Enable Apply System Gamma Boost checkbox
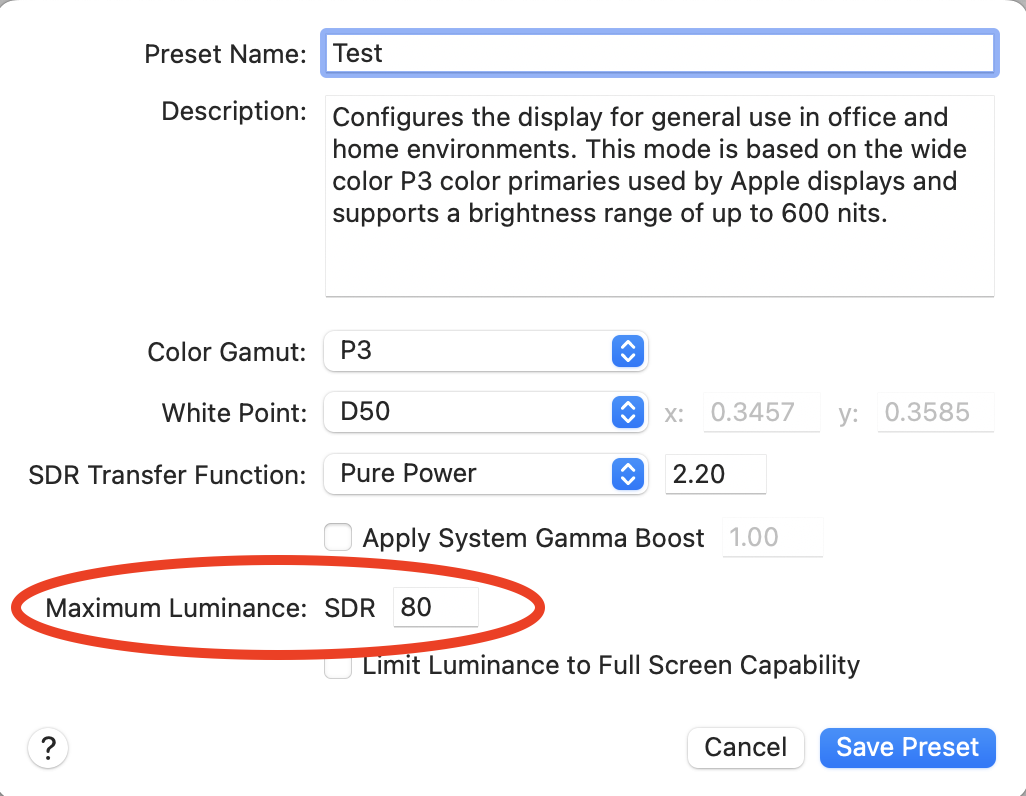This screenshot has width=1026, height=796. (x=338, y=538)
